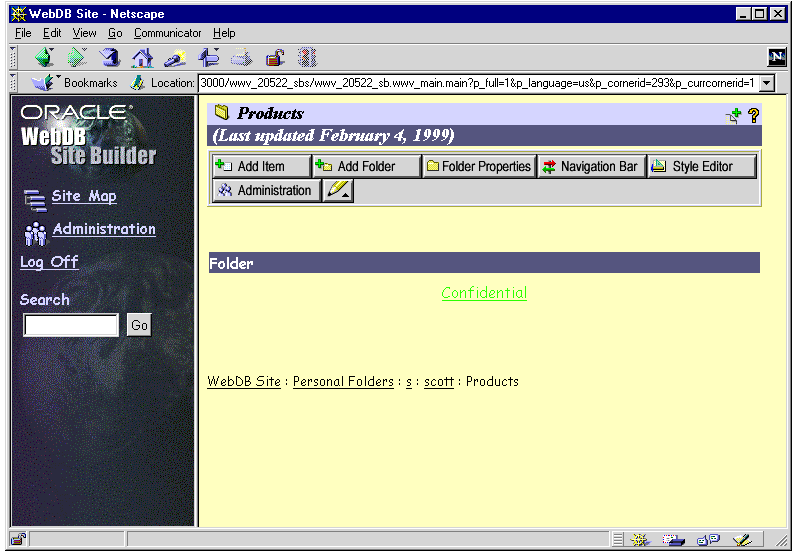Open Mailbox icon in the status bar
The image size is (795, 555).
pos(675,540)
